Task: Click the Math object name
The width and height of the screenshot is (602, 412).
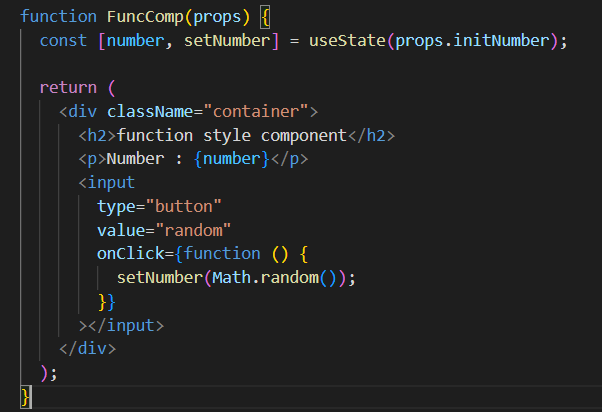Action: pos(232,278)
